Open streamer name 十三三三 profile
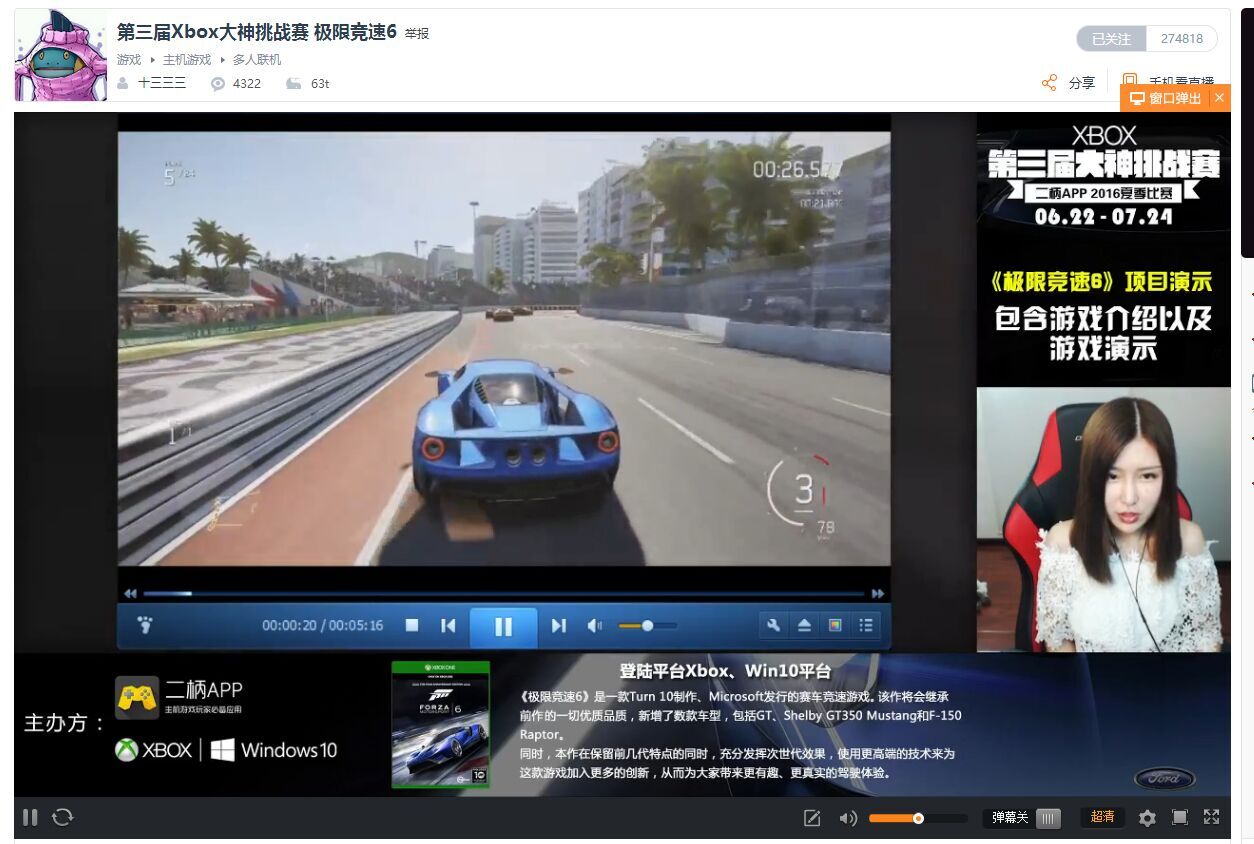 pos(162,83)
